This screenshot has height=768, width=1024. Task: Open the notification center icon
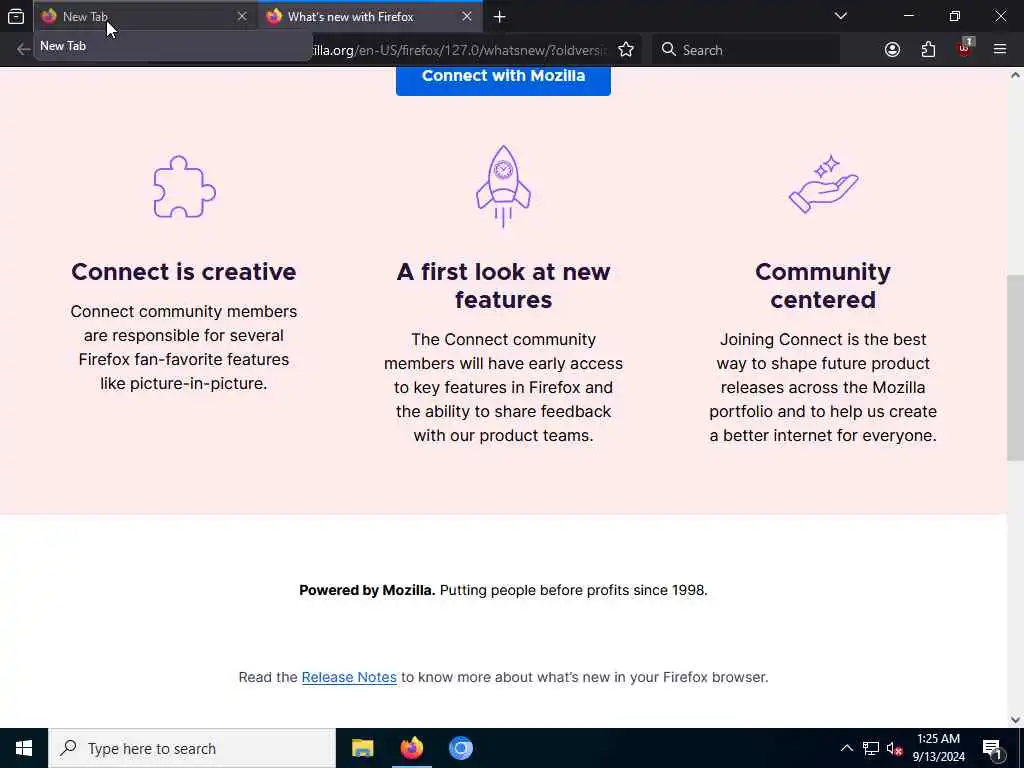coord(992,749)
